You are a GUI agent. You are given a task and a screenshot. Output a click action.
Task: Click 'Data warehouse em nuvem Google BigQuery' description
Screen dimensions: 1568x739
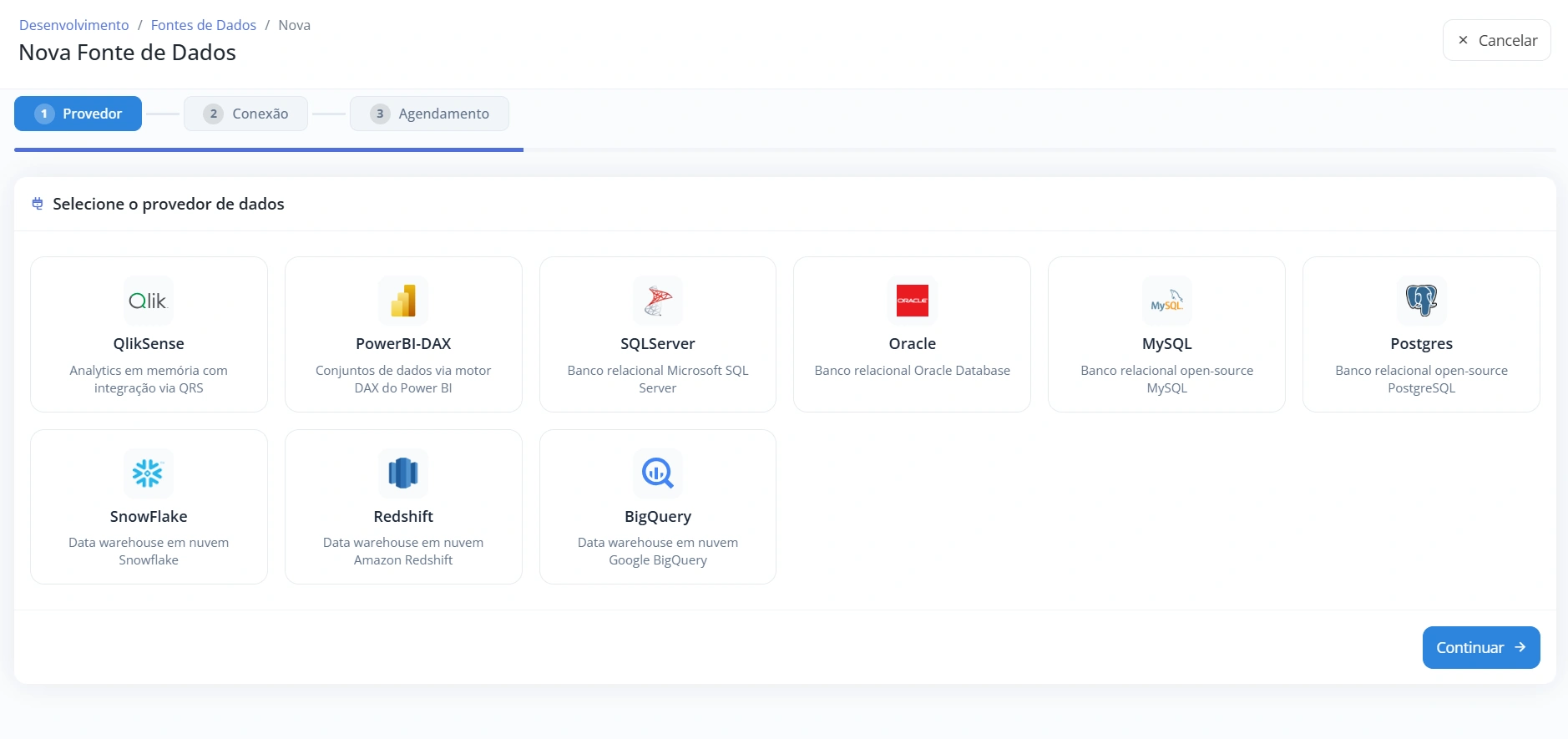coord(658,551)
